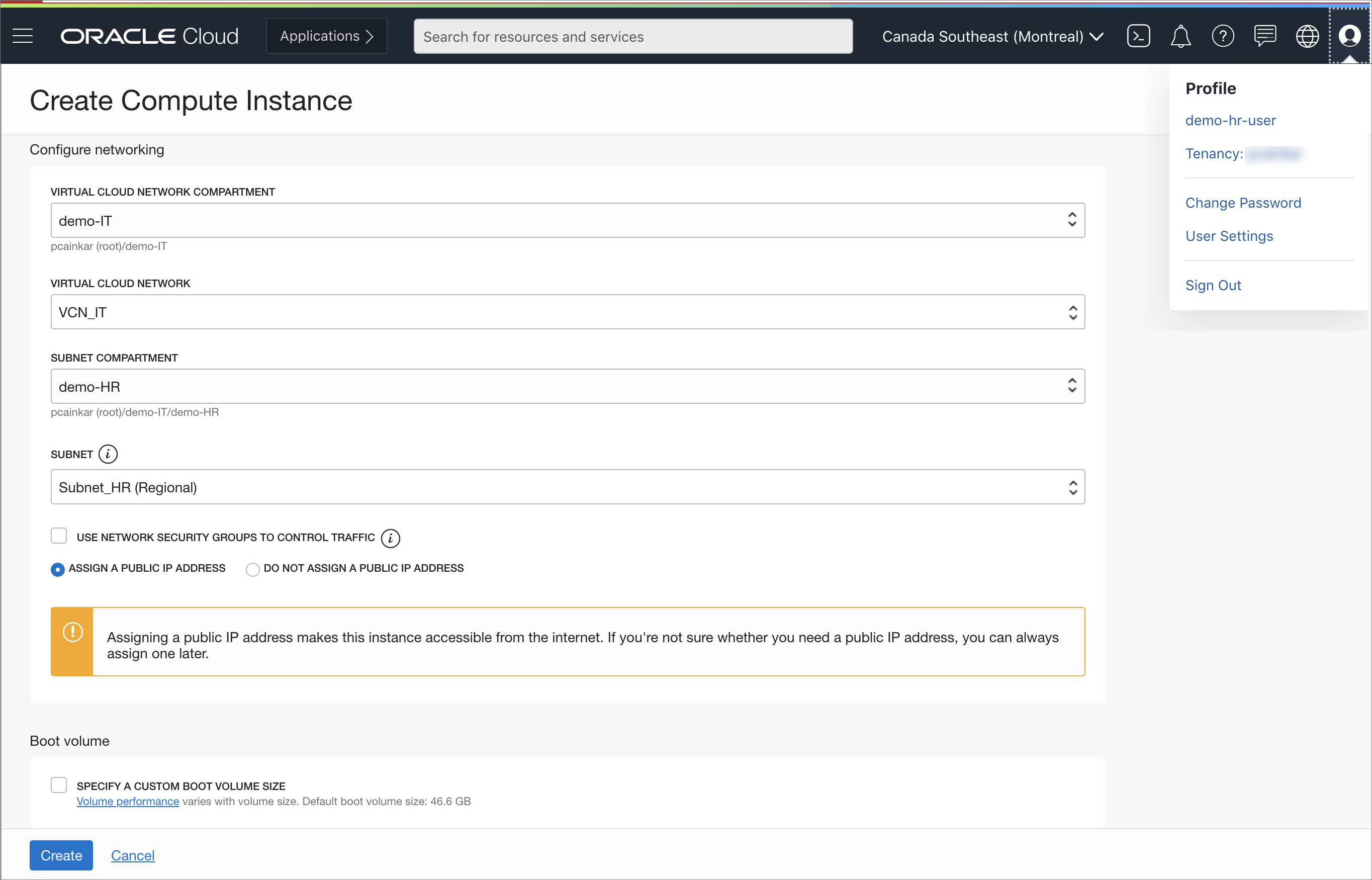Open the language globe icon
The image size is (1372, 880).
[1307, 36]
